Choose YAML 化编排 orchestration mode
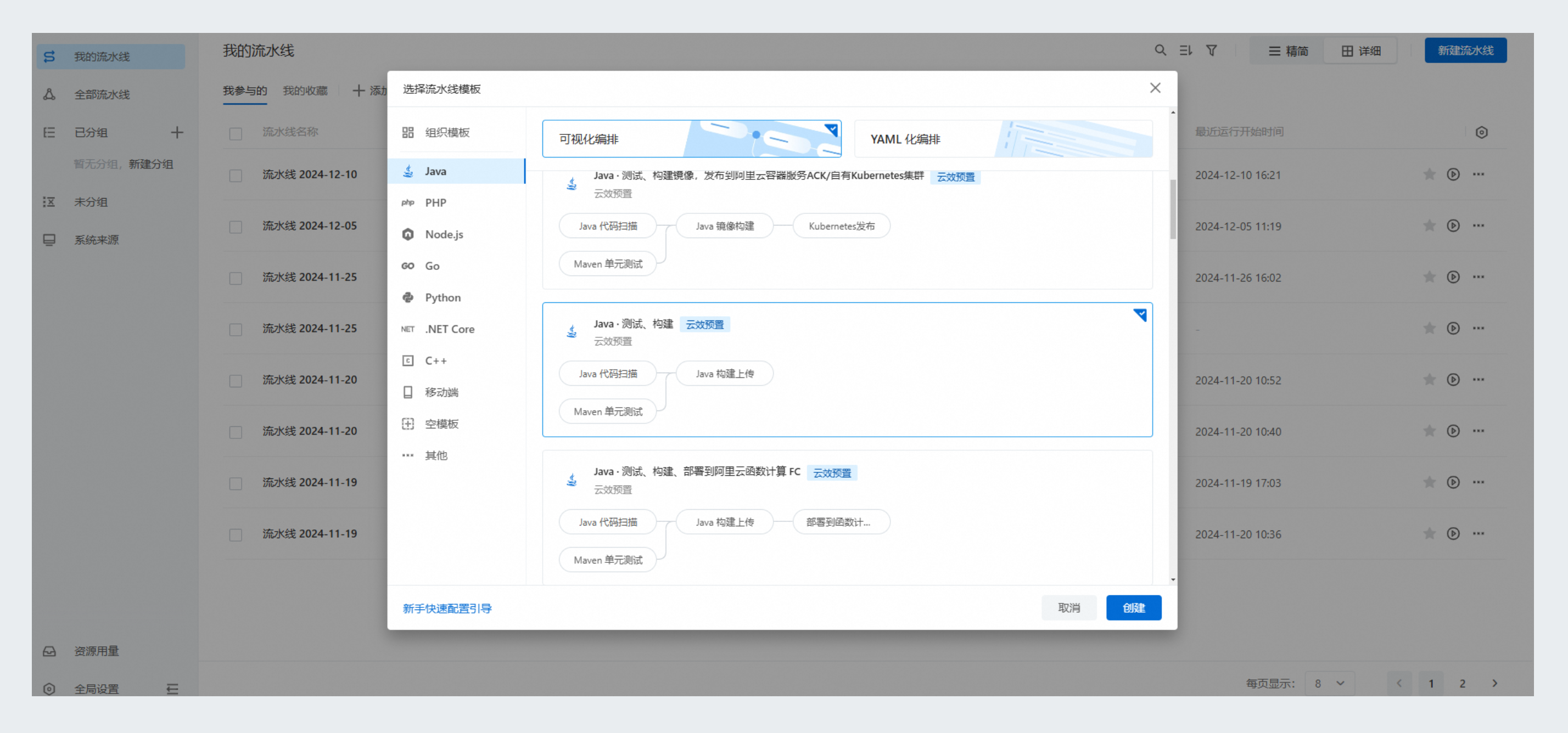1568x733 pixels. pyautogui.click(x=1003, y=139)
